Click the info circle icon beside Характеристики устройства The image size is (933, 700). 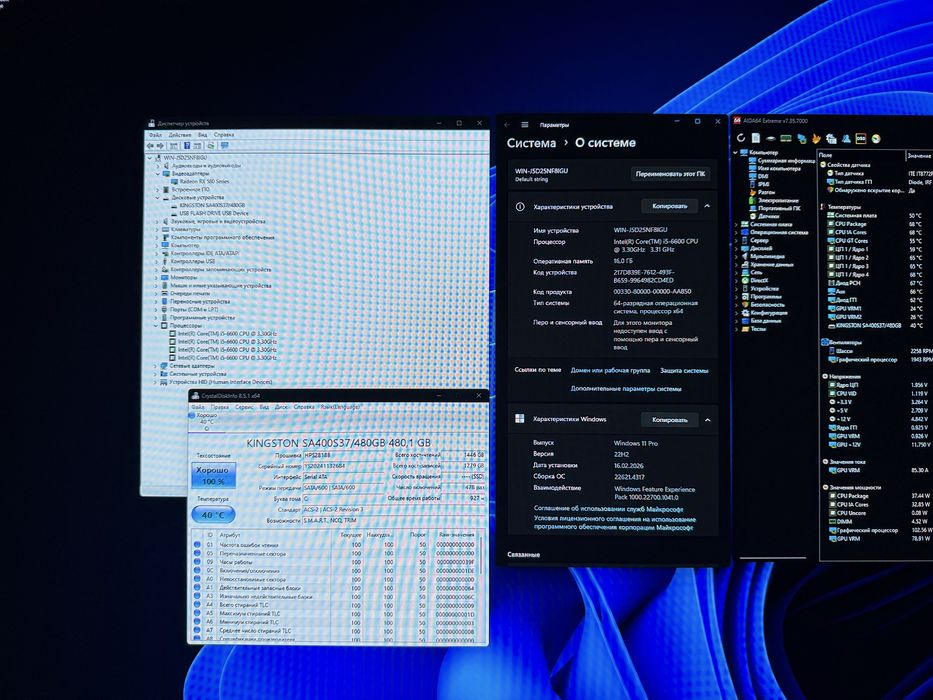(520, 207)
